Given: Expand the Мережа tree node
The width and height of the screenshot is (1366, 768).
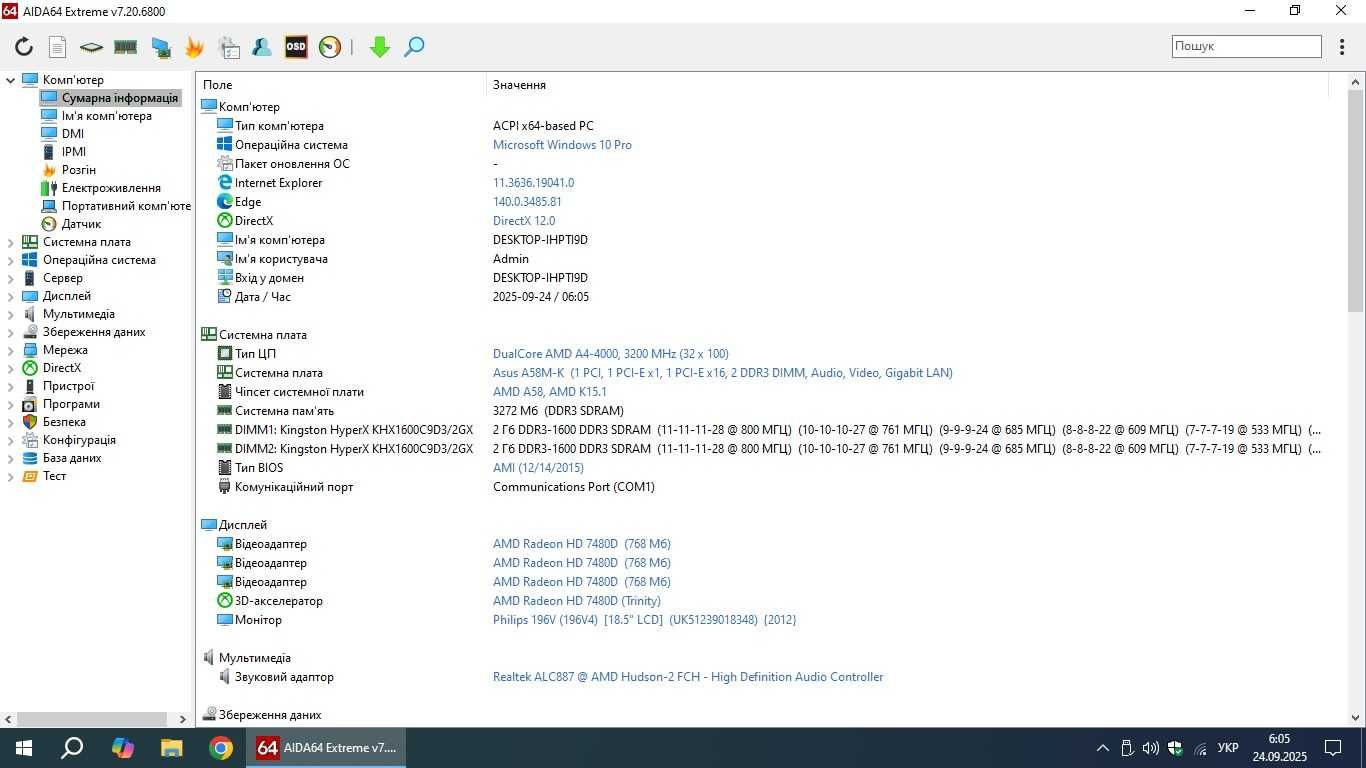Looking at the screenshot, I should pos(10,350).
